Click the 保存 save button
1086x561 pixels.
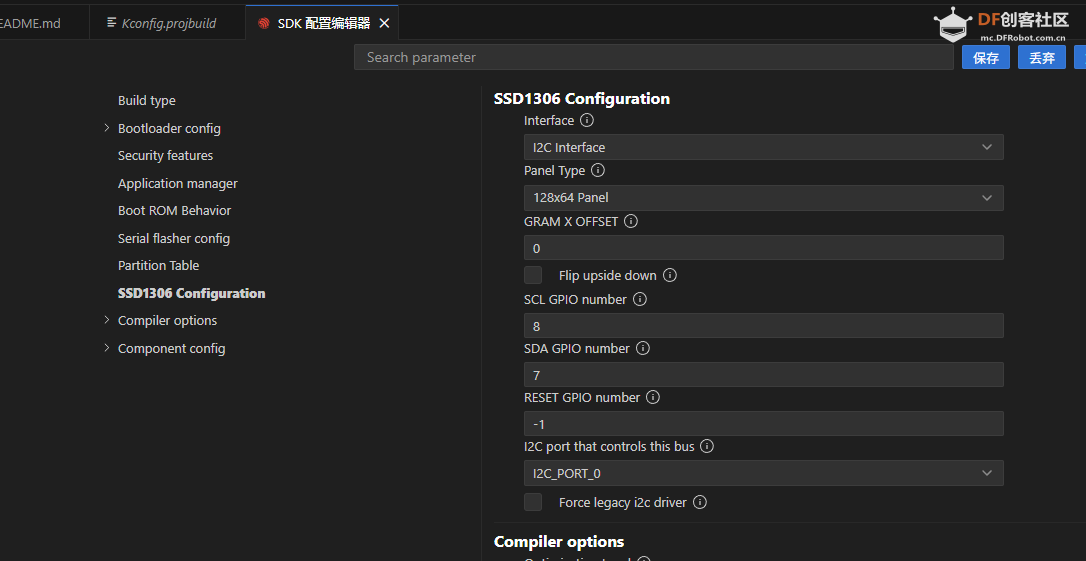tap(986, 58)
